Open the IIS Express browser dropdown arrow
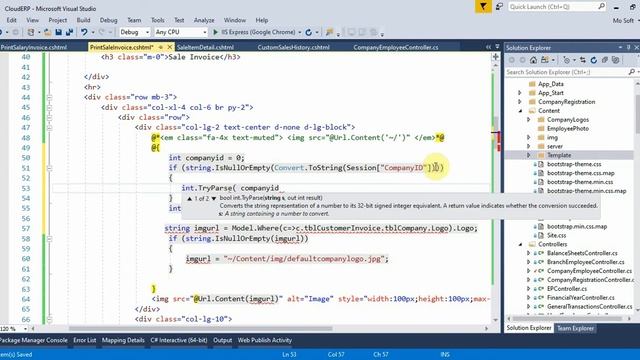640x360 pixels. click(x=300, y=32)
